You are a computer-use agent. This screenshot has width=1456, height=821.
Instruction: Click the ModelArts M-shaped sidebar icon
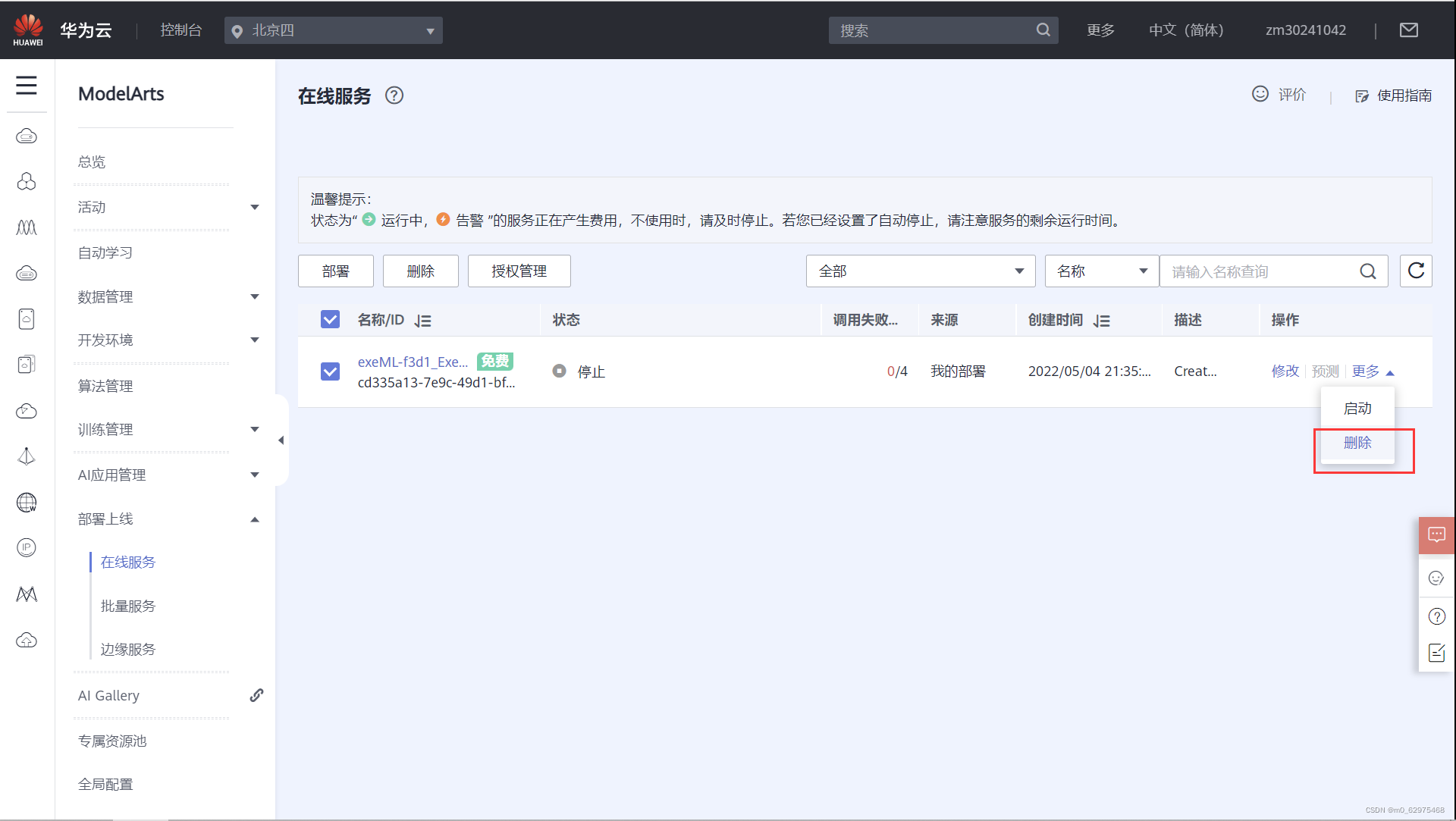[x=27, y=594]
